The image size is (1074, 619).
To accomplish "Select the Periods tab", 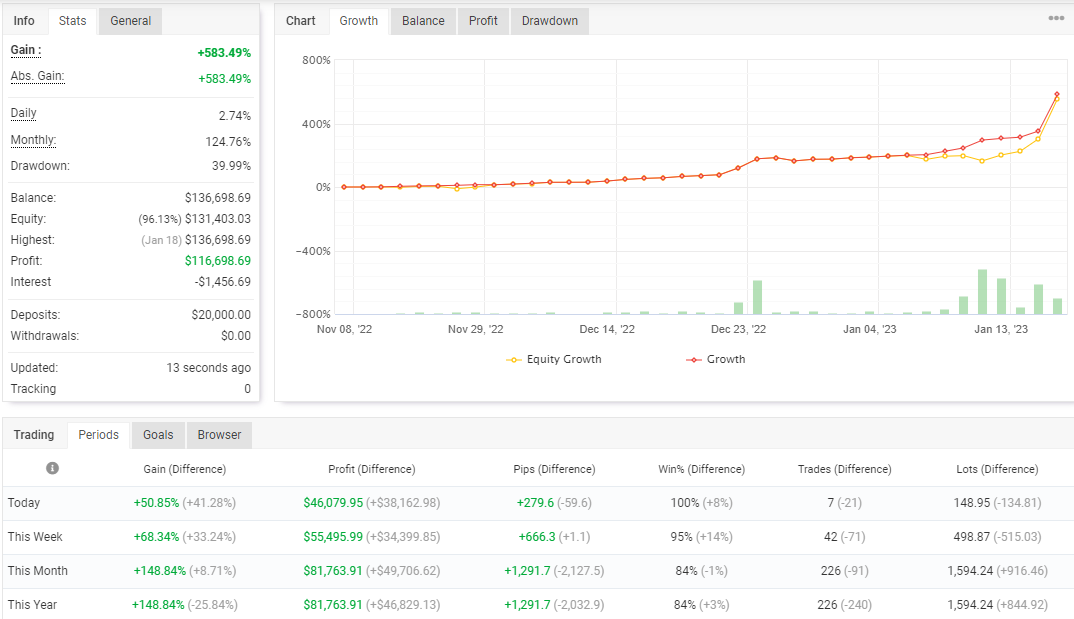I will click(x=99, y=435).
